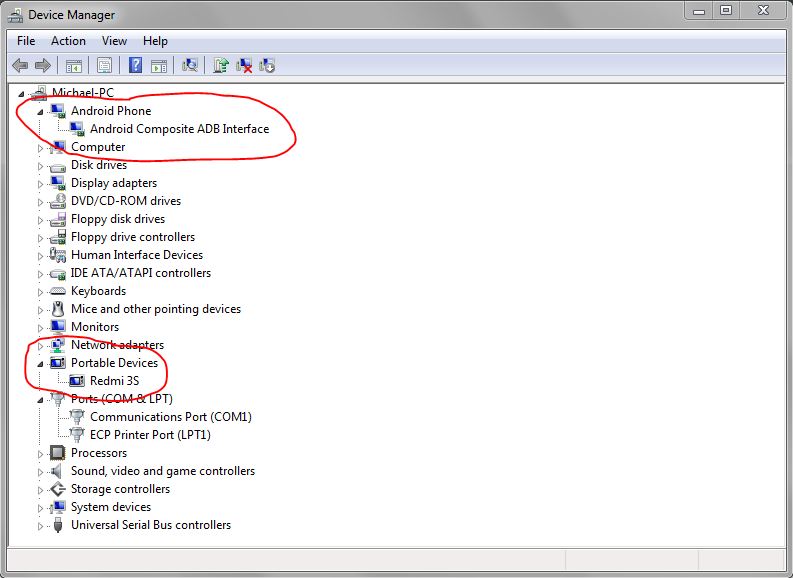Expand Universal Serial Bus controllers
Screen dimensions: 793x578
[x=41, y=525]
